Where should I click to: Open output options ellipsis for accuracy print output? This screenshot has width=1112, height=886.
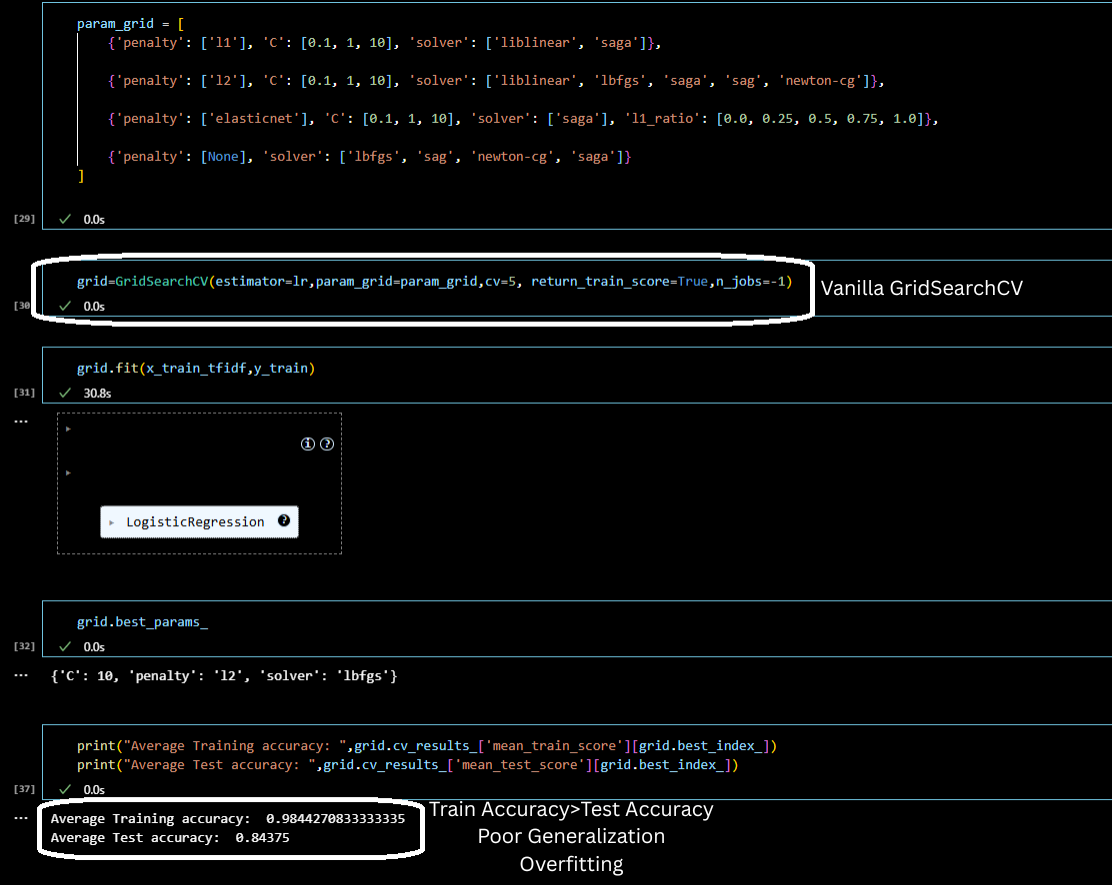pos(21,818)
